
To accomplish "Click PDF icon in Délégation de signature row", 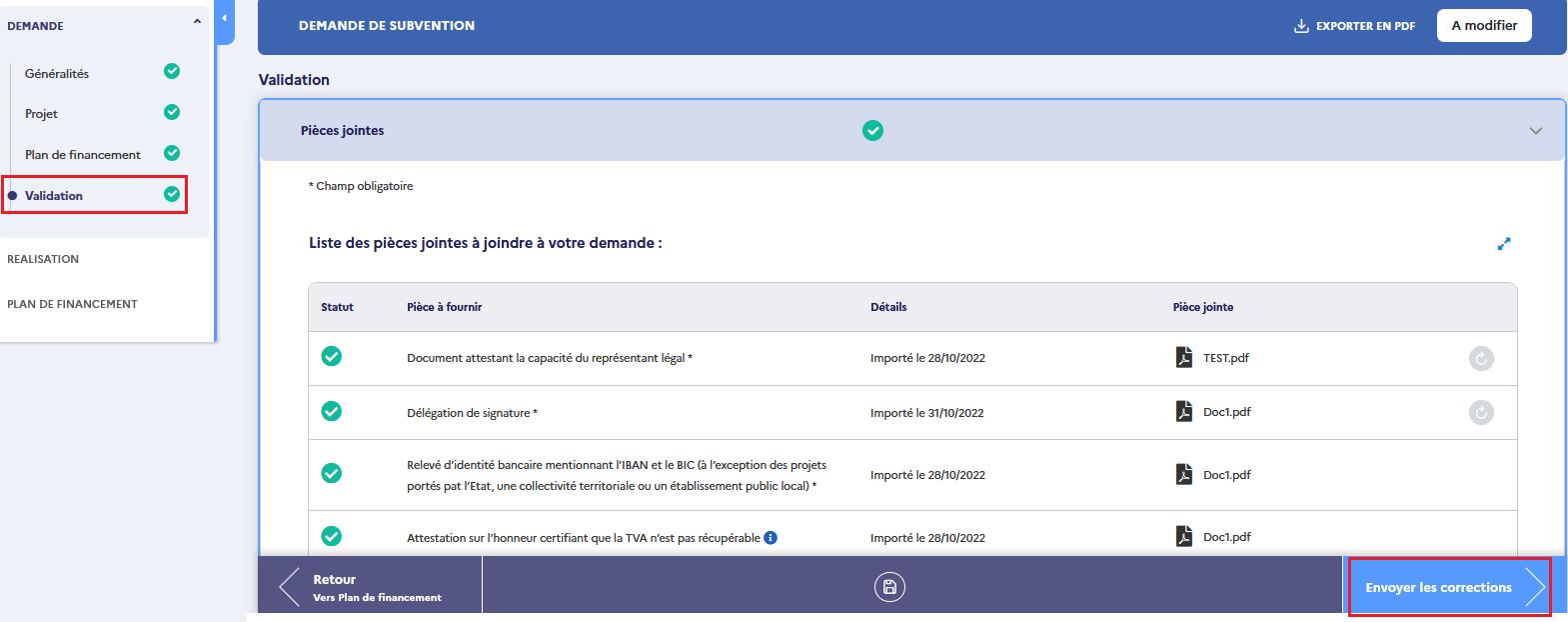I will [1184, 411].
